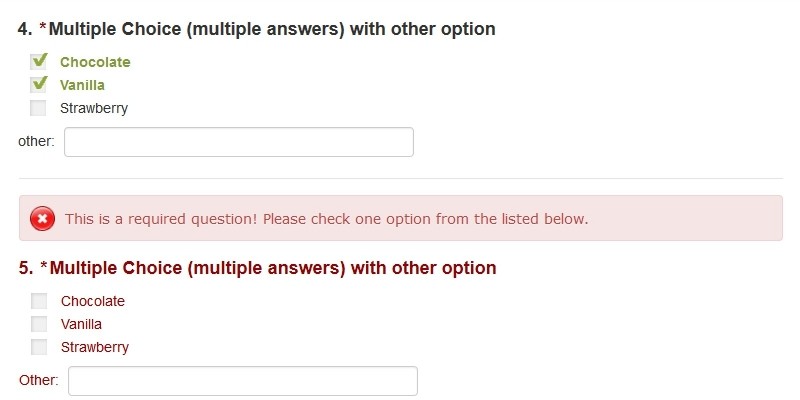The image size is (800, 400).
Task: Uncheck the Vanilla checkbox in question 4
Action: pyautogui.click(x=39, y=85)
